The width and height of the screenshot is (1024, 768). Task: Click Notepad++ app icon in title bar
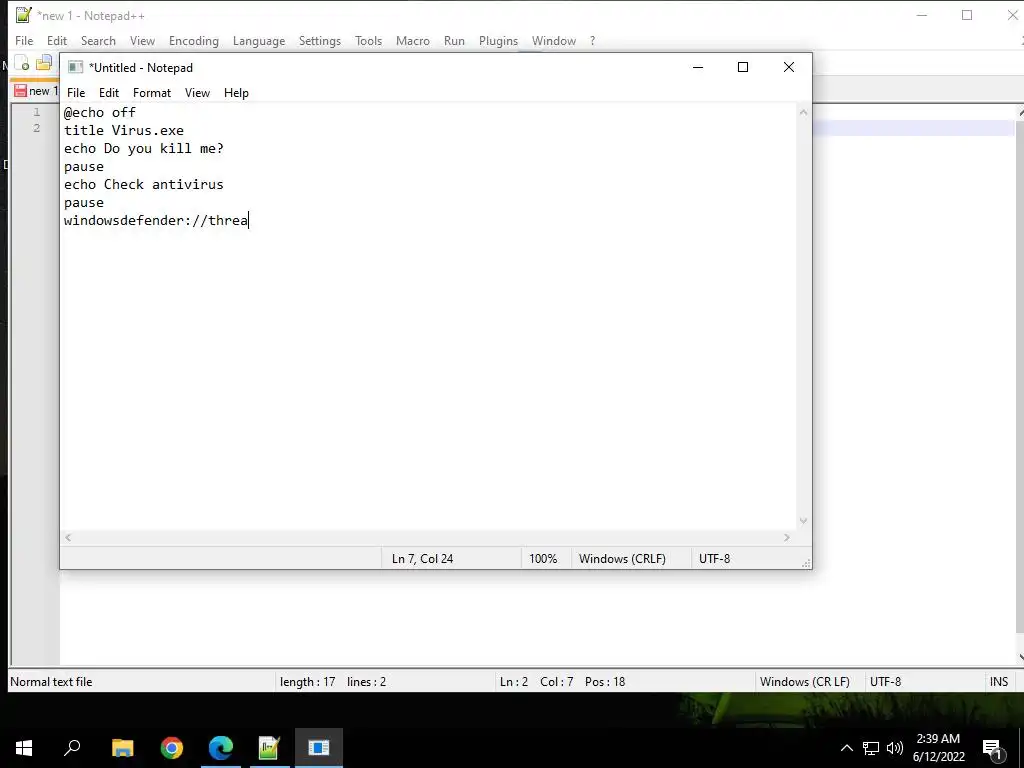click(24, 15)
